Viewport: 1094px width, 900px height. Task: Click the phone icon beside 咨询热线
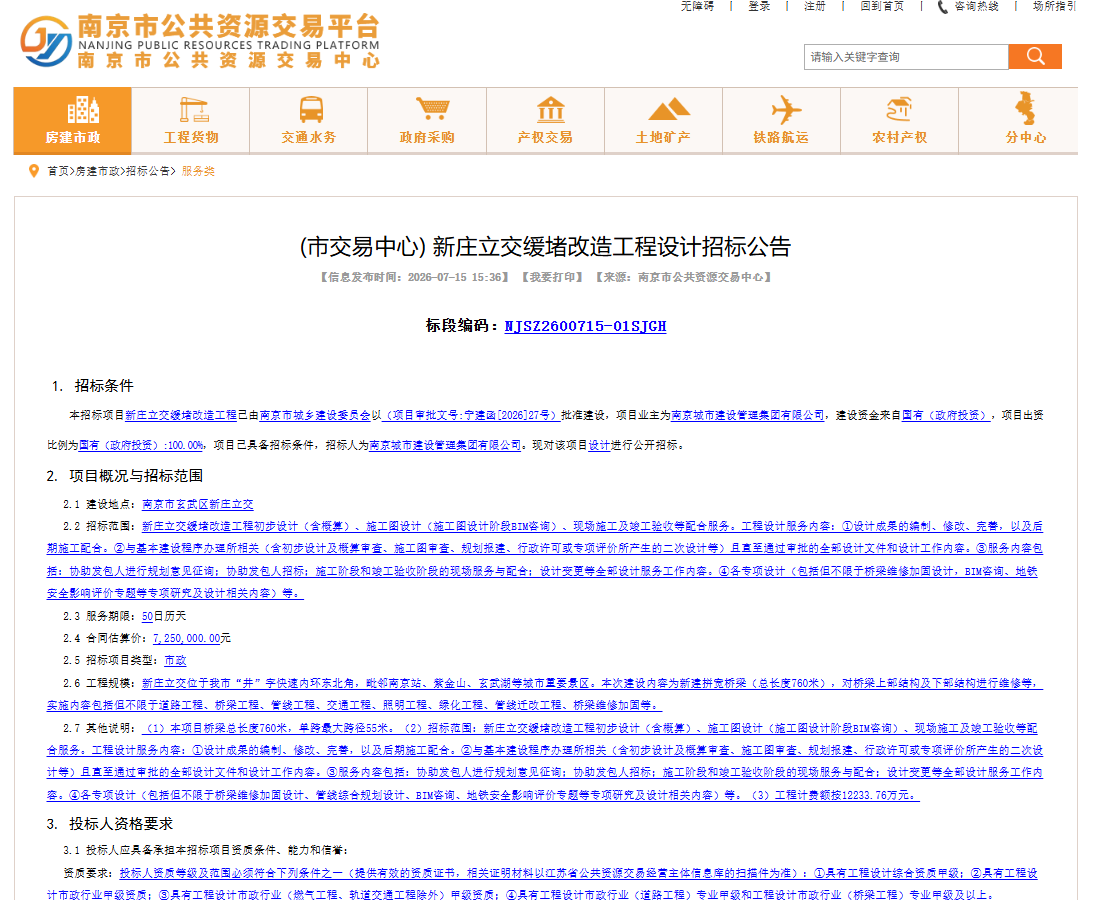[x=943, y=7]
